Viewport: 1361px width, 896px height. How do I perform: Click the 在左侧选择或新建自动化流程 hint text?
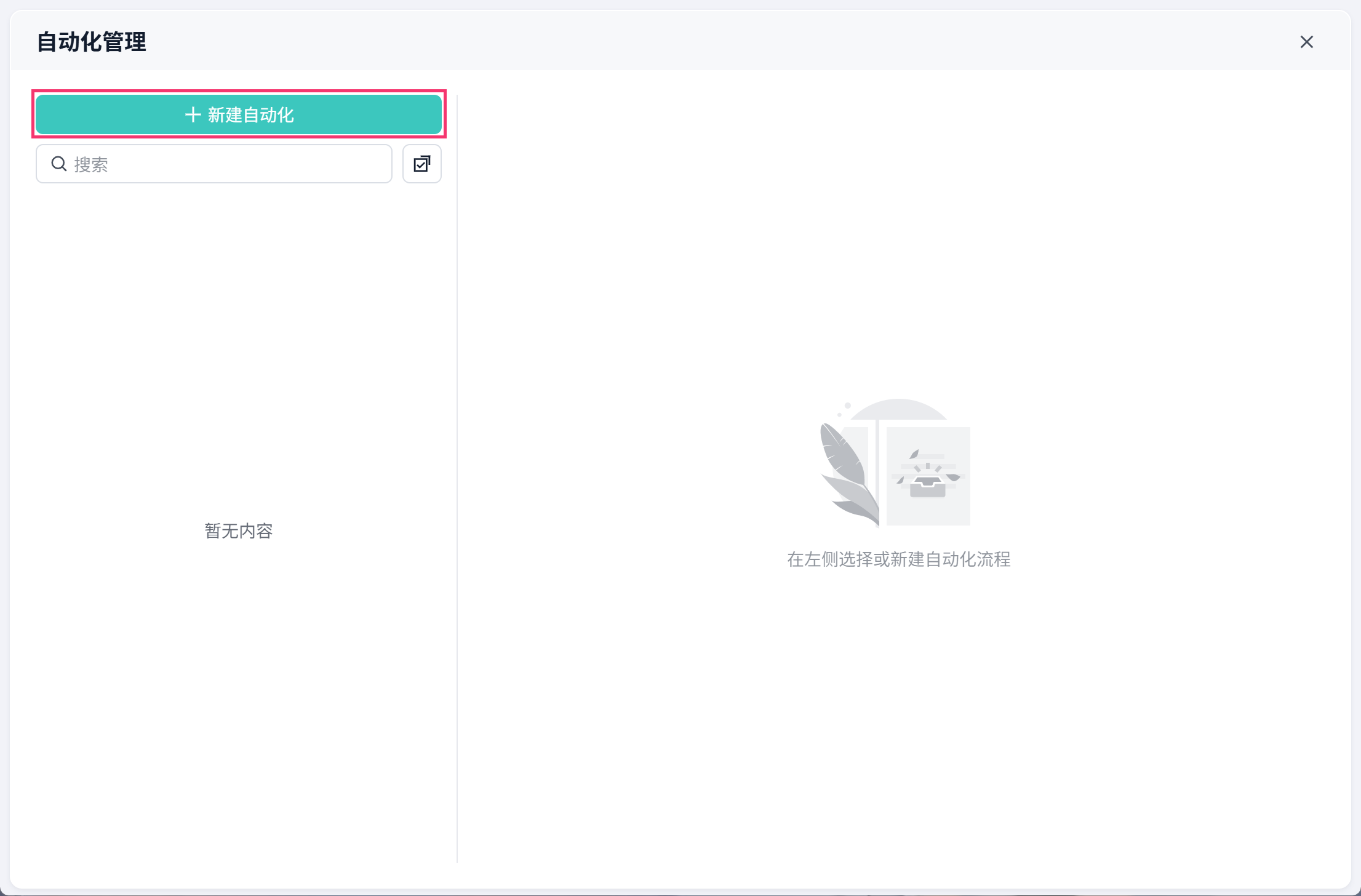click(899, 559)
